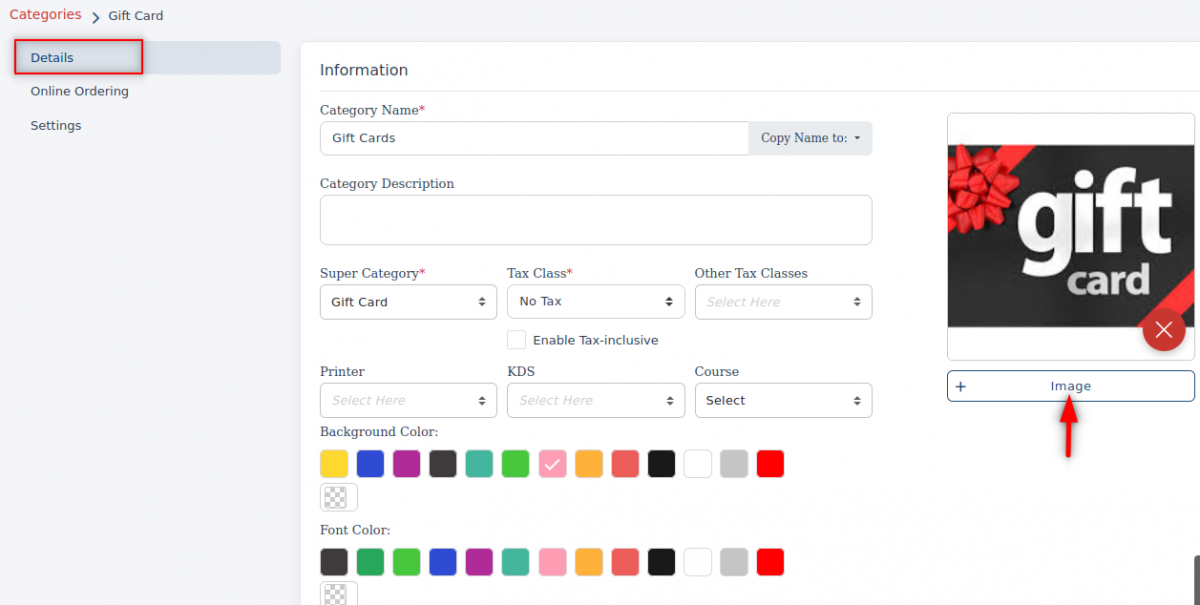Screen dimensions: 1200x605
Task: Open Super Category dropdown
Action: 408,302
